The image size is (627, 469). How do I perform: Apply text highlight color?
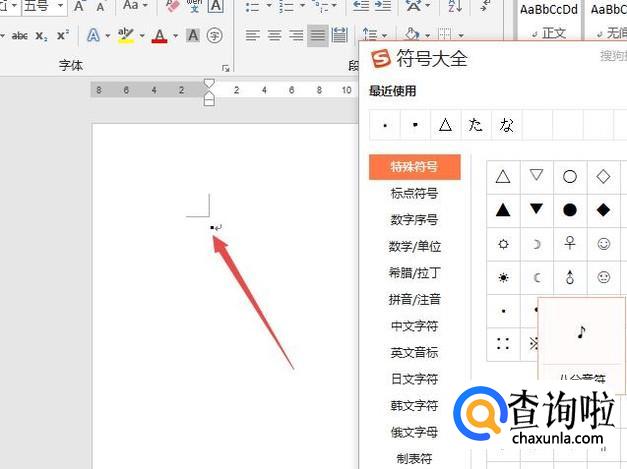(124, 36)
